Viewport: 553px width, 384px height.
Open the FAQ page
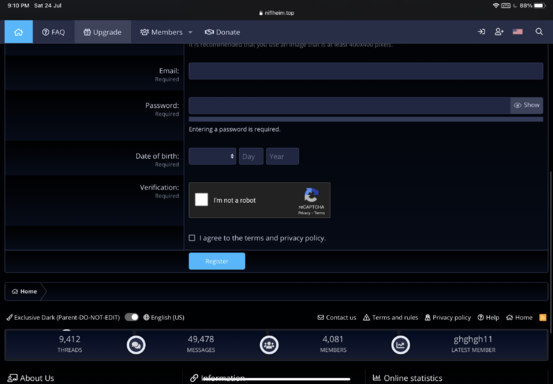coord(54,32)
